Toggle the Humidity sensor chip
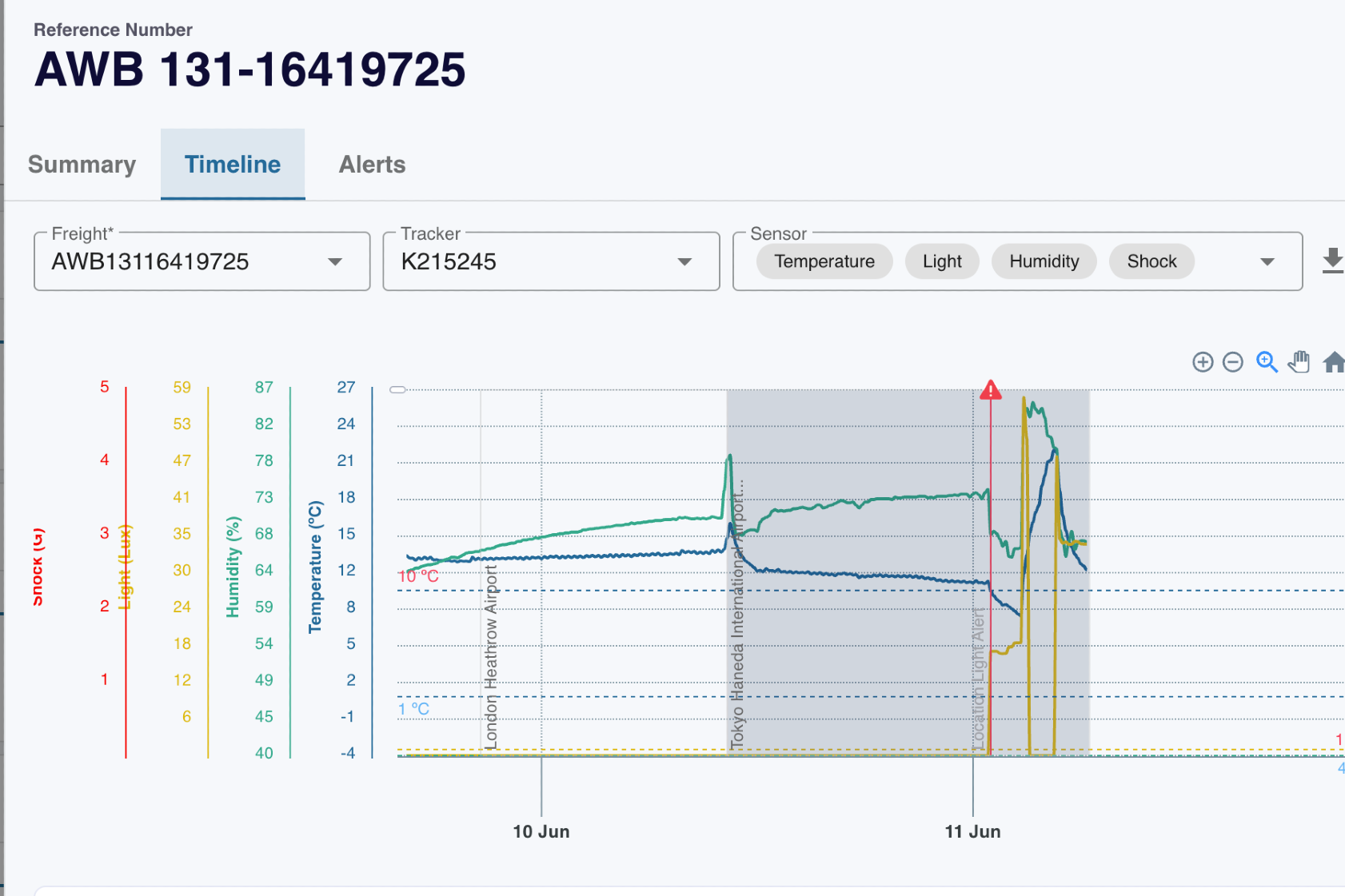Image resolution: width=1345 pixels, height=896 pixels. tap(1044, 261)
